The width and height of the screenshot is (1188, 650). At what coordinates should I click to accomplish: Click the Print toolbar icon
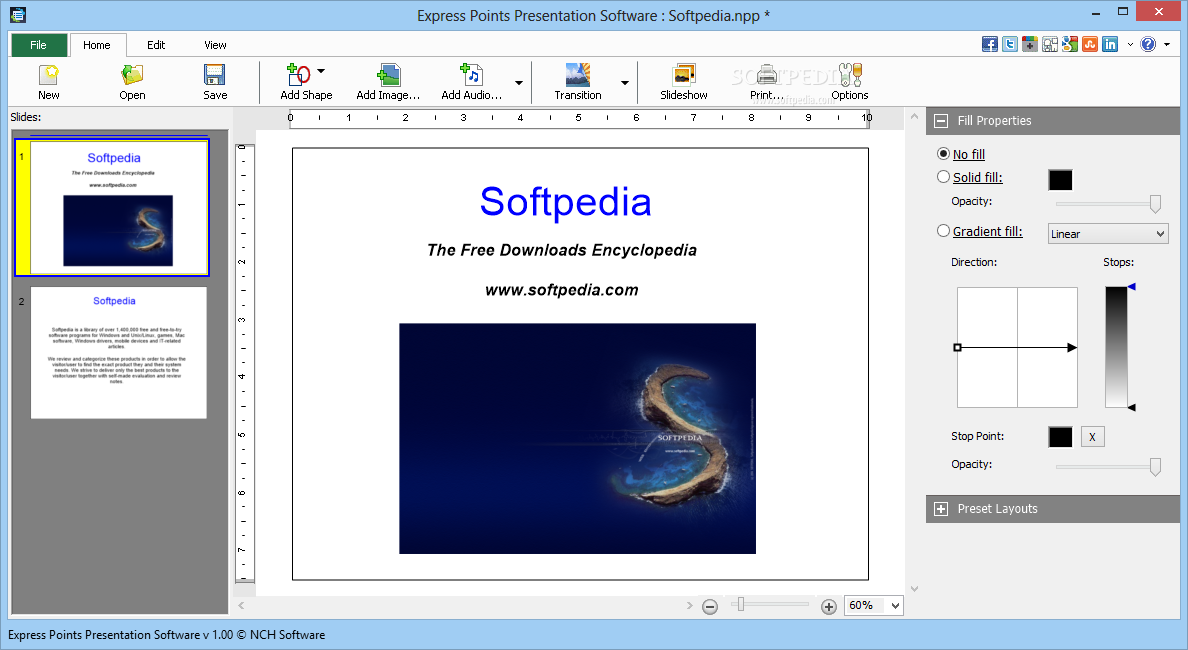767,74
